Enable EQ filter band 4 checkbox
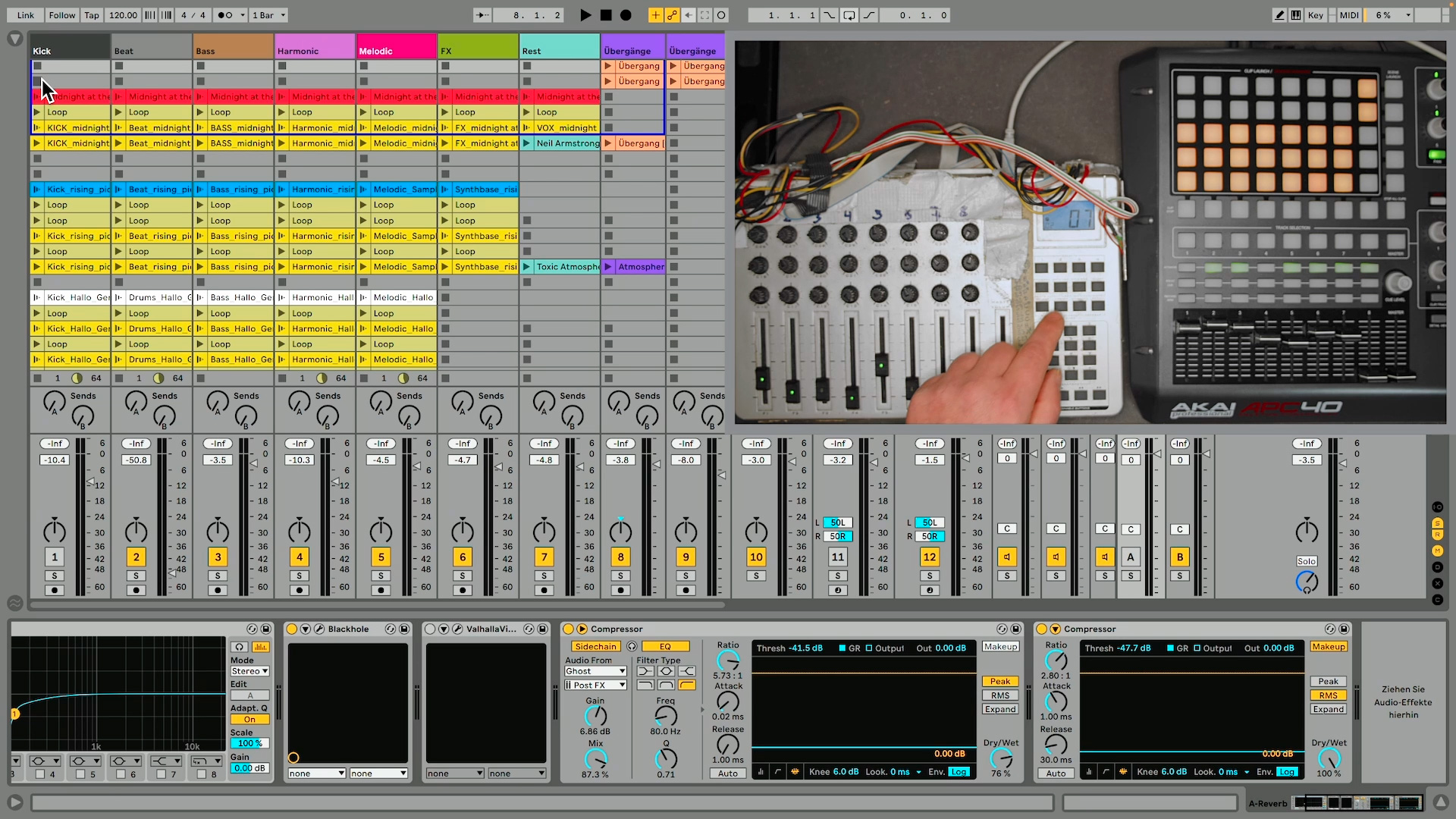Viewport: 1456px width, 819px height. pos(39,774)
